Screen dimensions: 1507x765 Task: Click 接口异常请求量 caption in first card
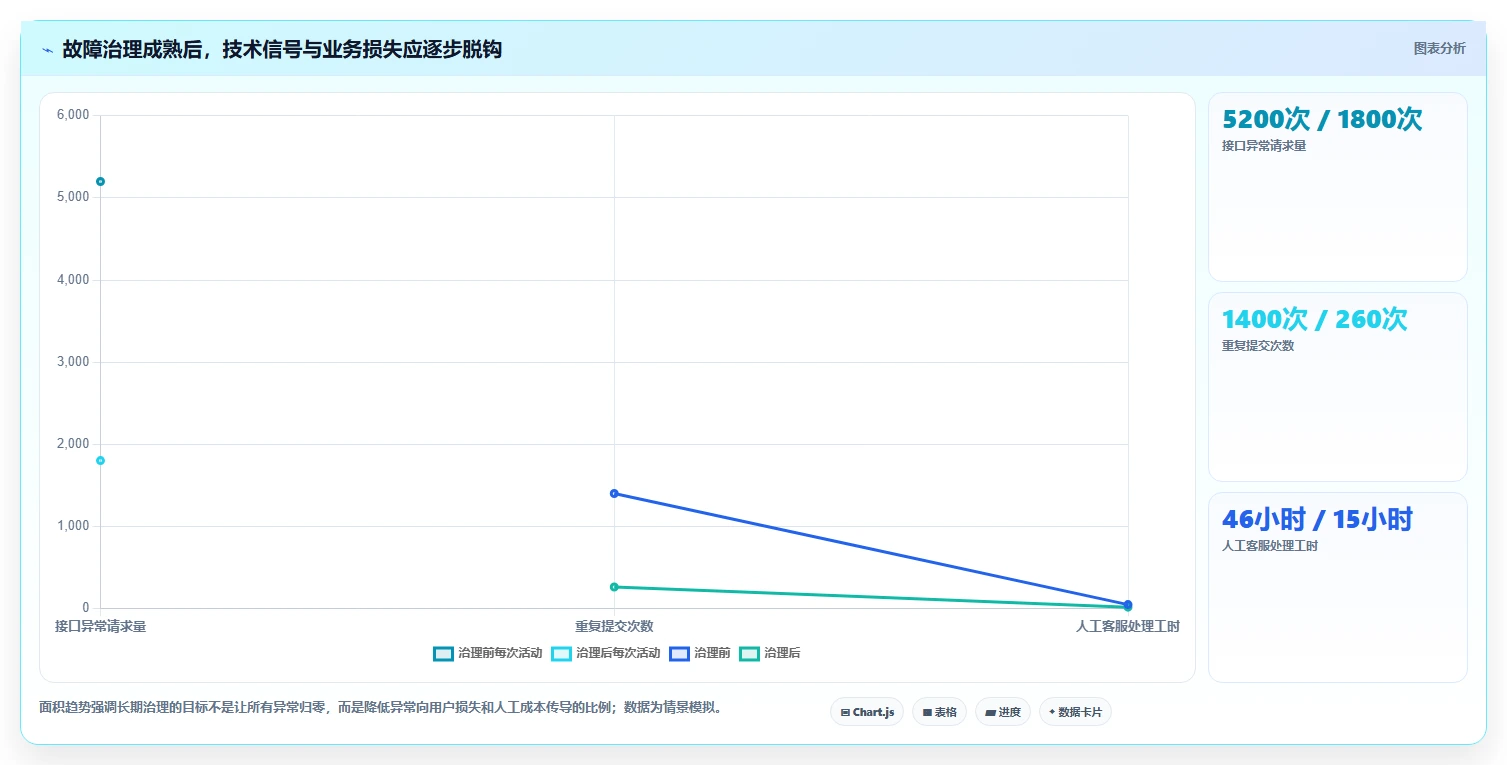pos(1264,145)
